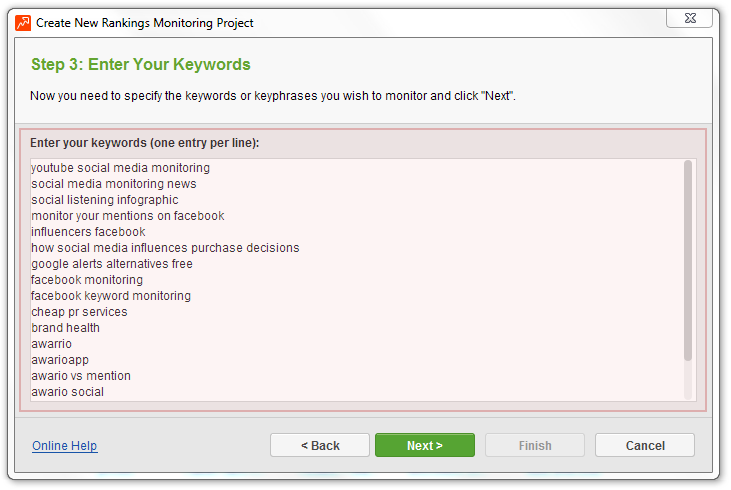The width and height of the screenshot is (731, 490).
Task: Click the disabled Finish button
Action: pos(535,445)
